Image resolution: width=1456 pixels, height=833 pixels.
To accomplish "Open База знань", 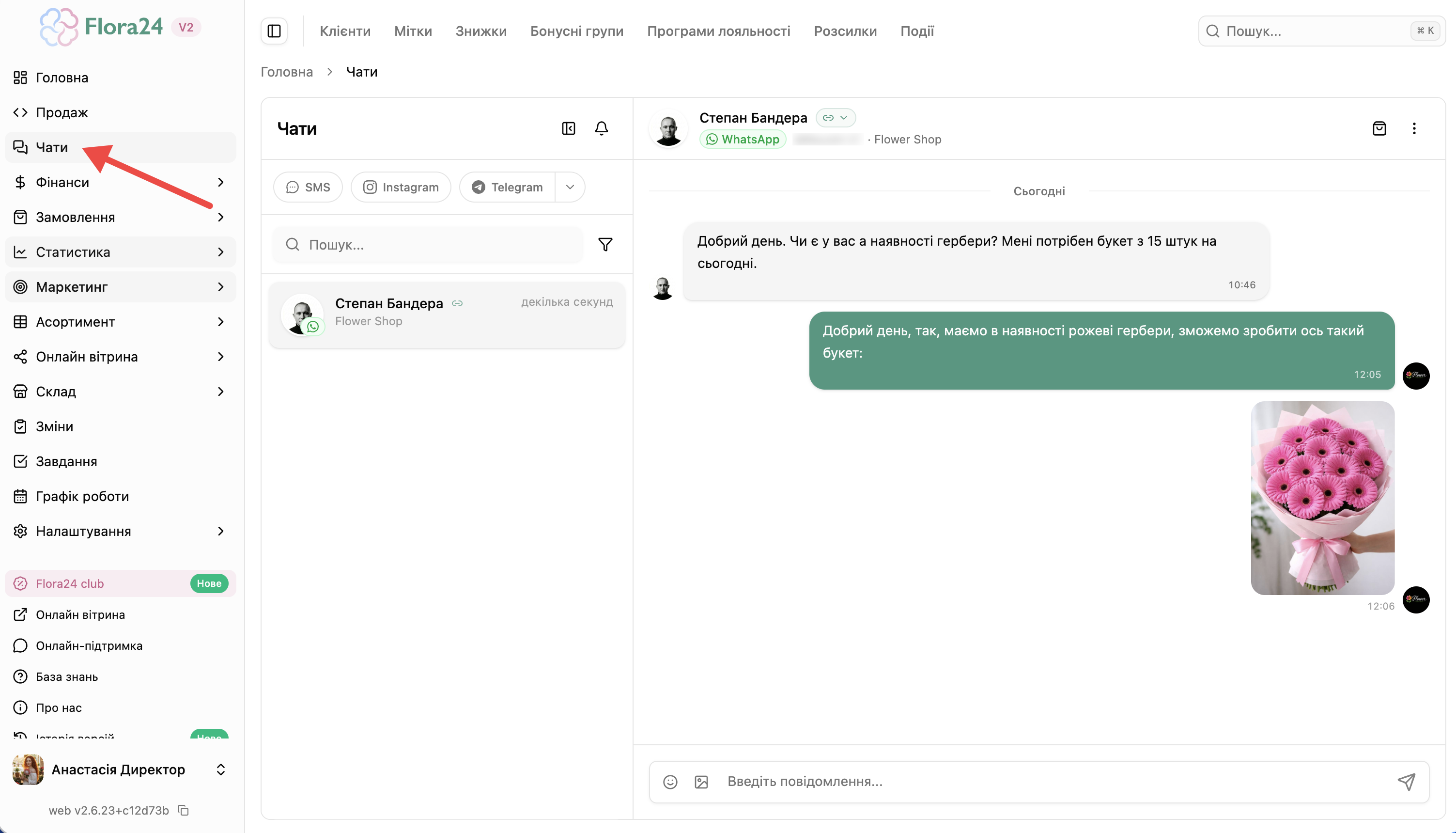I will click(x=120, y=677).
